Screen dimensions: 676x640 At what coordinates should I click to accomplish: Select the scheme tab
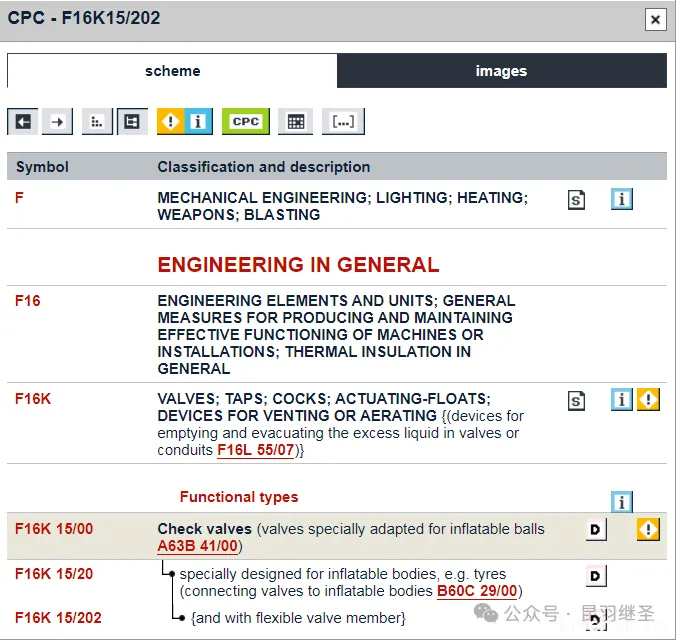click(172, 71)
